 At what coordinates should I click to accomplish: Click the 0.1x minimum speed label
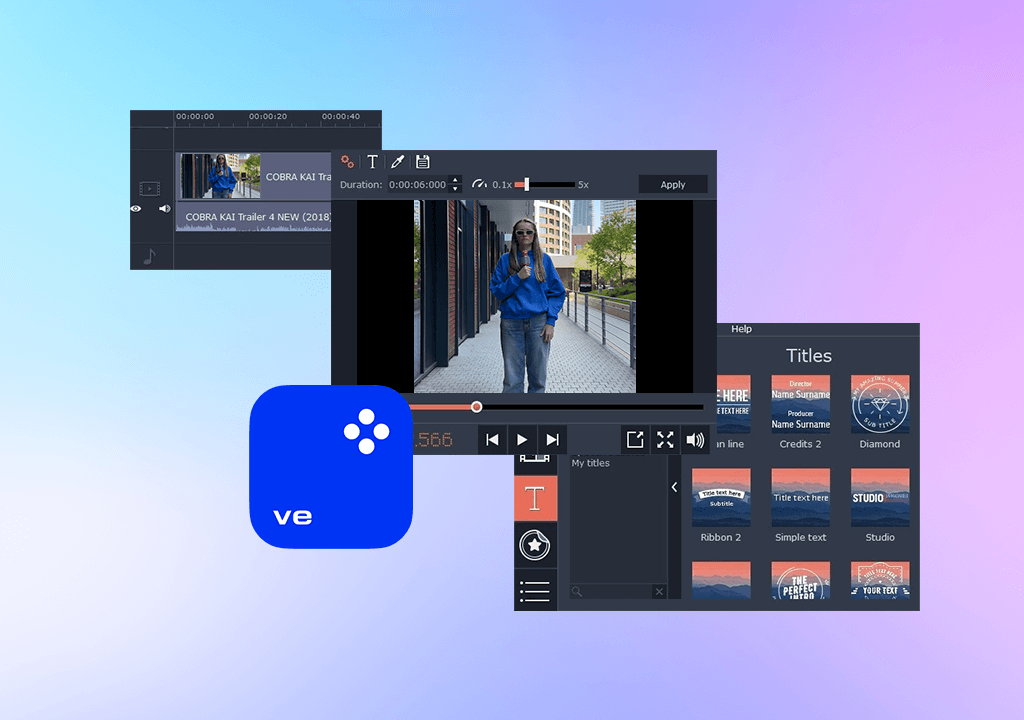tap(502, 185)
